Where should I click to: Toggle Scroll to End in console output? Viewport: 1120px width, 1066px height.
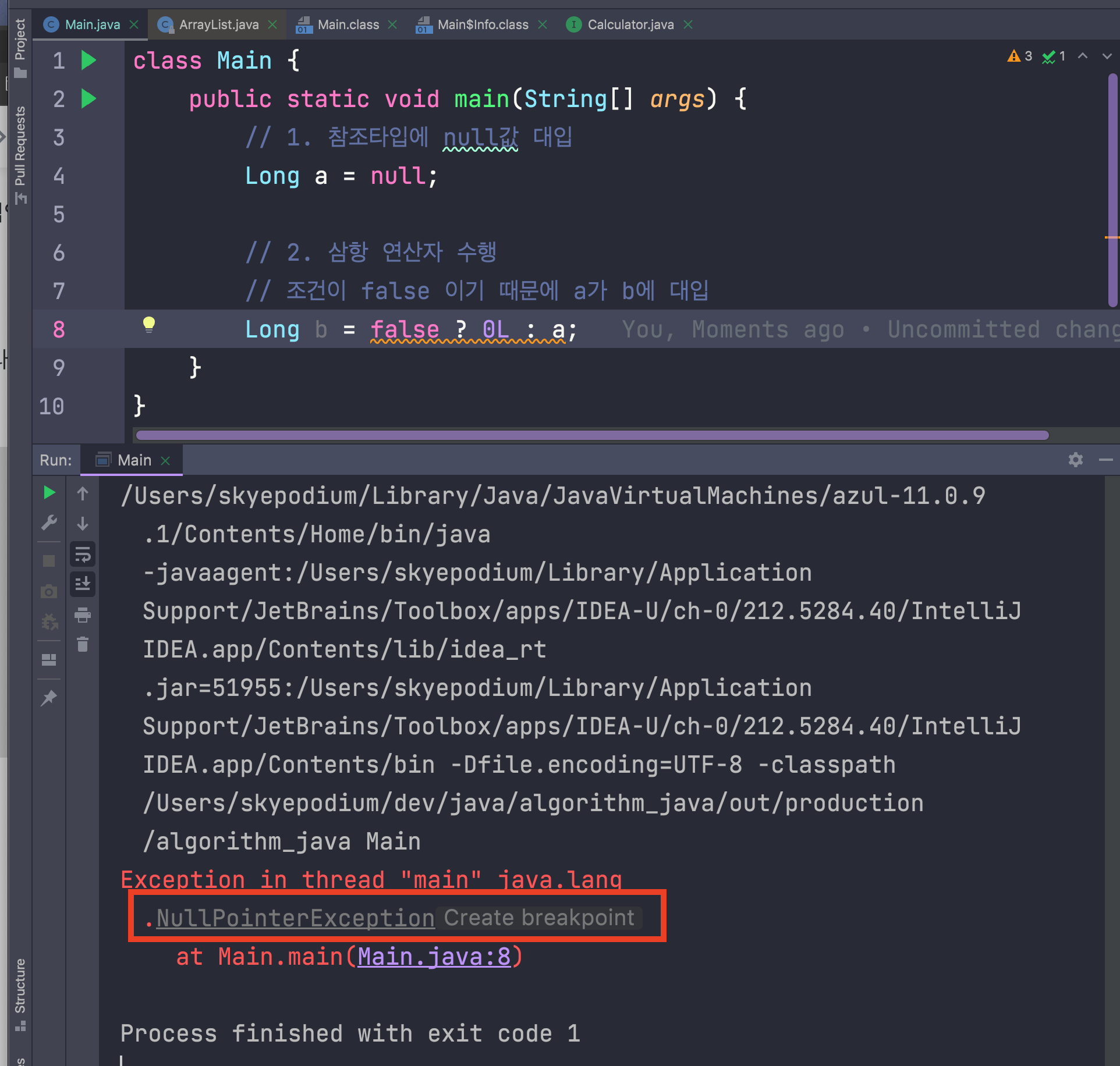82,585
